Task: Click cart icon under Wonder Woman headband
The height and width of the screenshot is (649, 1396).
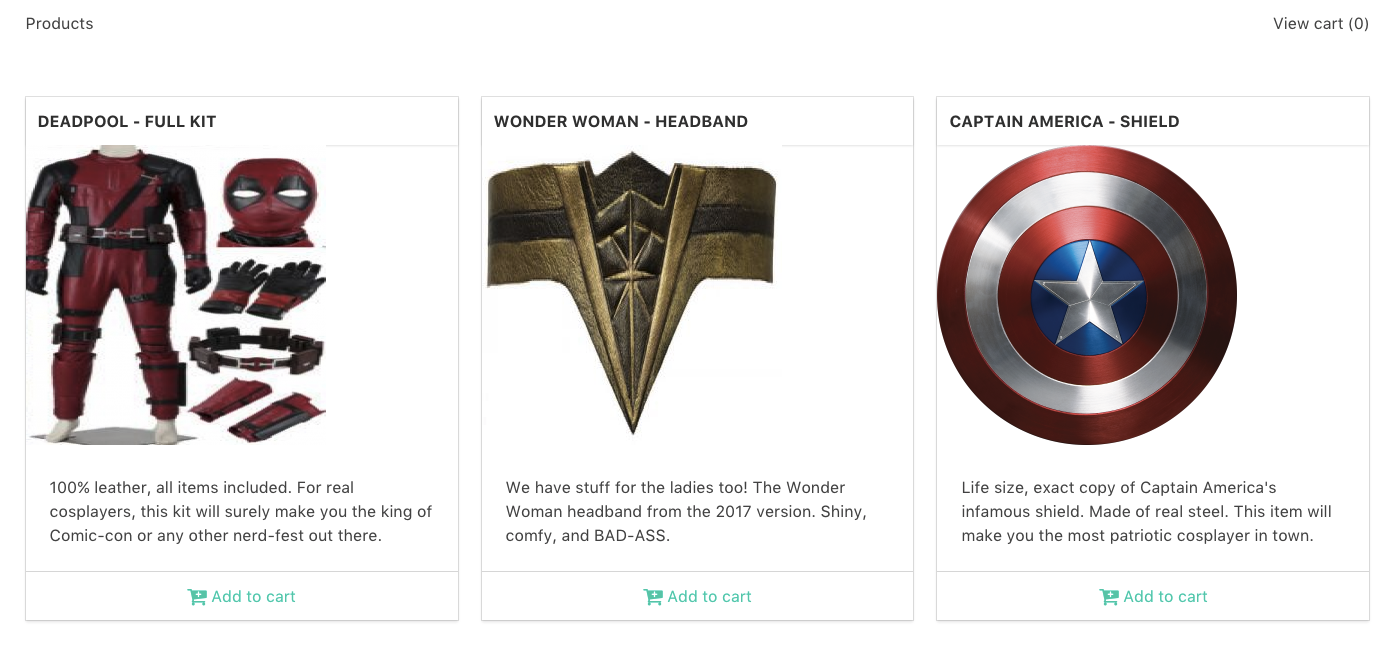Action: click(x=653, y=597)
